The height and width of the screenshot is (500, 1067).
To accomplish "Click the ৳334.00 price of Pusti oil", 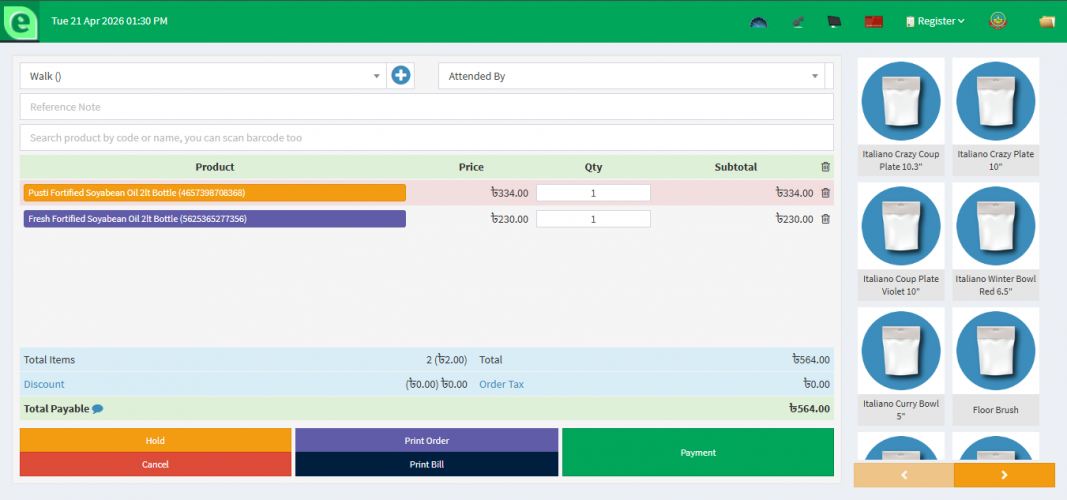I will pos(509,193).
